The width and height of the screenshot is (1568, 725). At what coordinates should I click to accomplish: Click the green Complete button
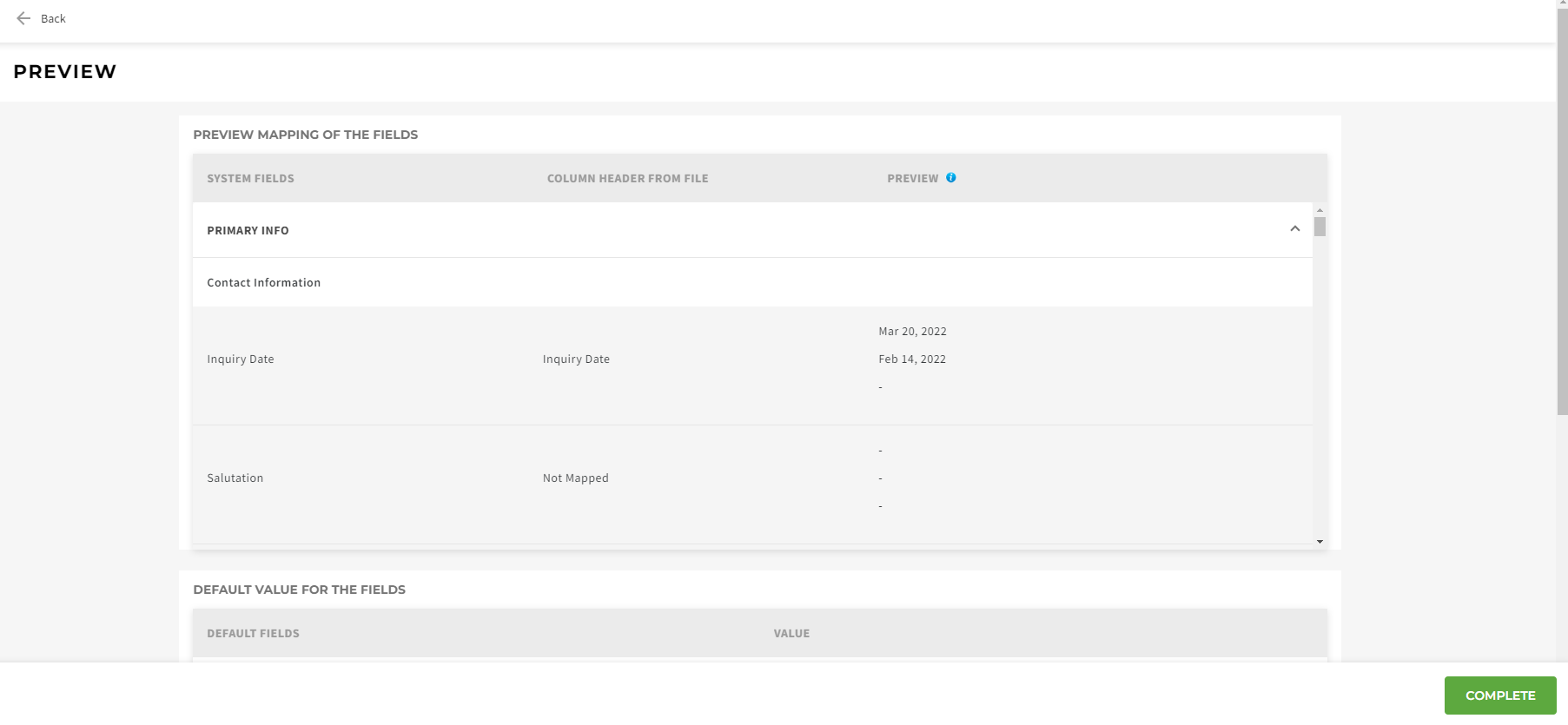pos(1500,695)
